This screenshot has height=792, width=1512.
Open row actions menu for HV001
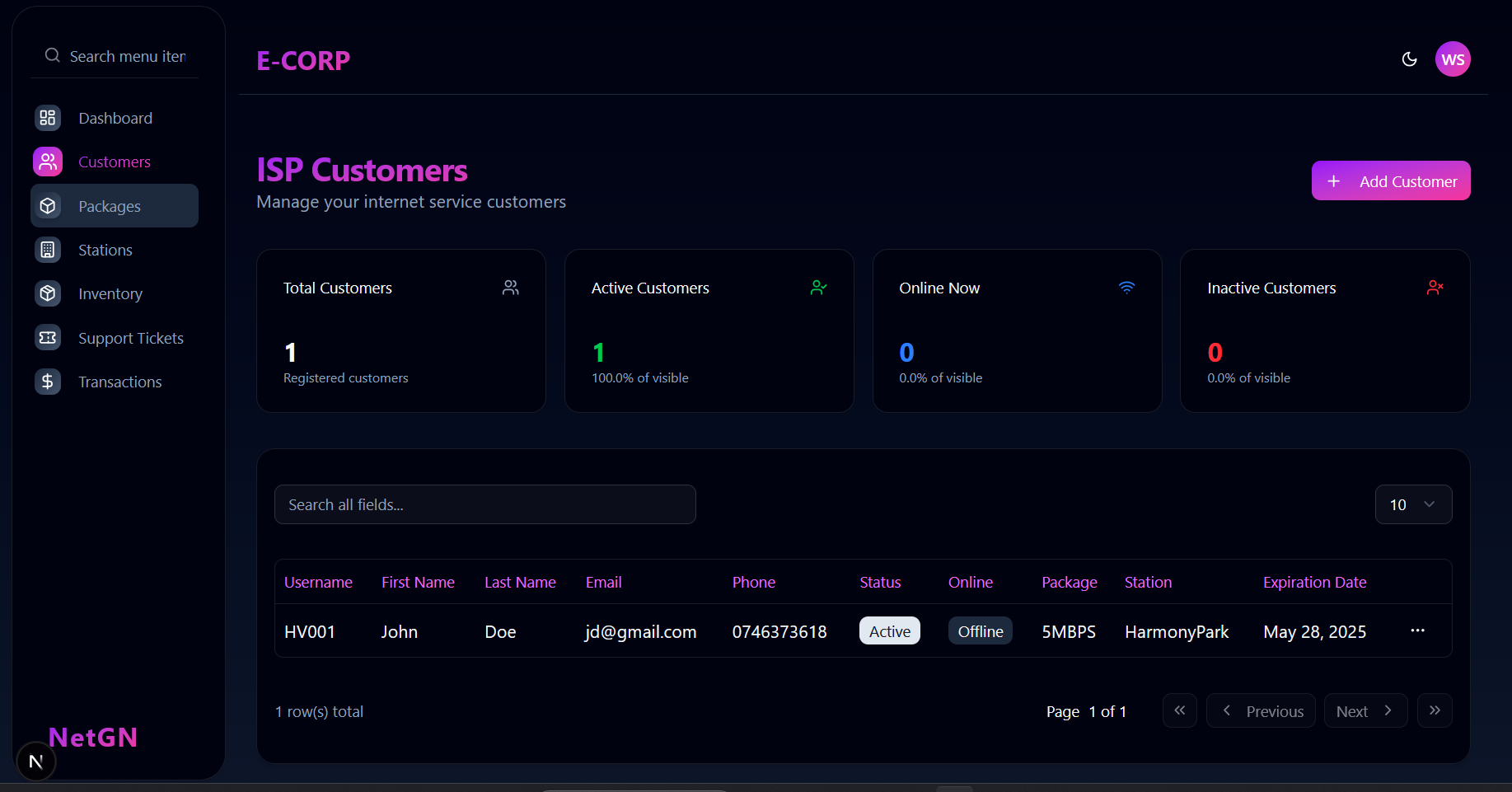(1417, 630)
